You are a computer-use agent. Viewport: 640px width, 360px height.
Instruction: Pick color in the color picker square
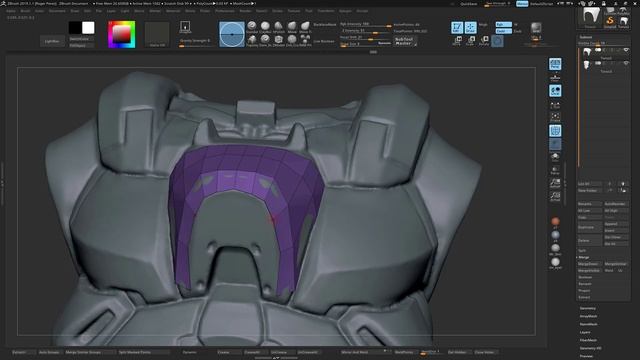[x=121, y=34]
